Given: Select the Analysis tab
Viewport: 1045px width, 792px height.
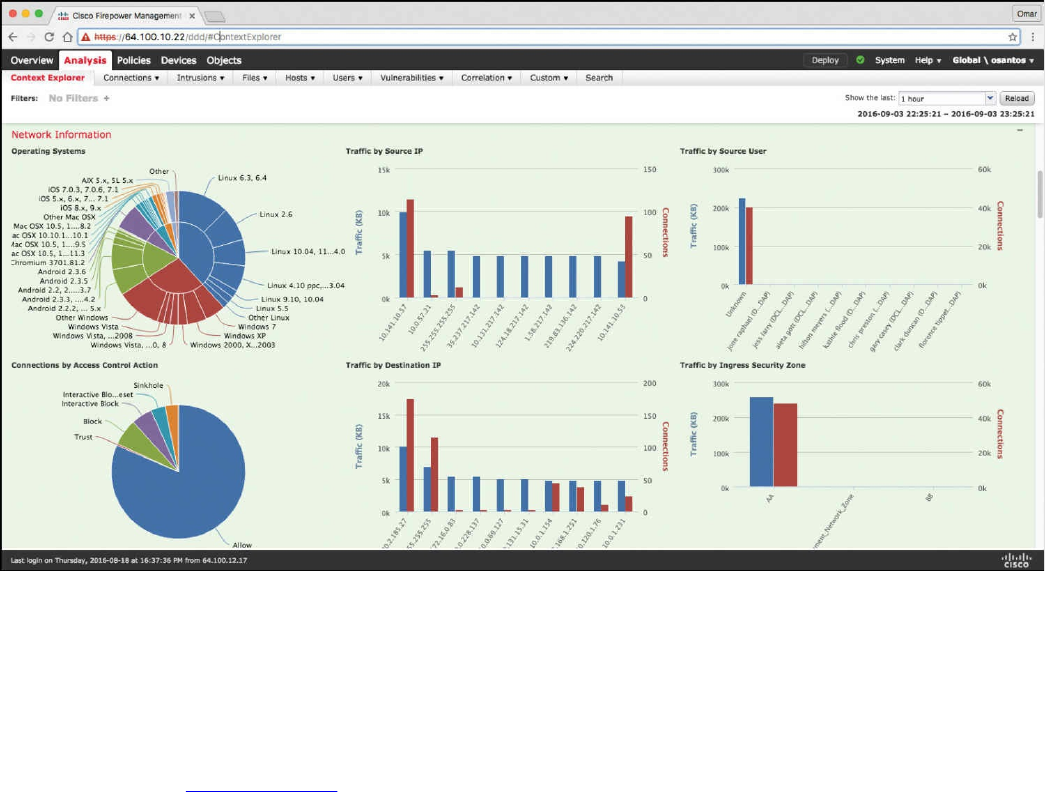Looking at the screenshot, I should click(85, 60).
